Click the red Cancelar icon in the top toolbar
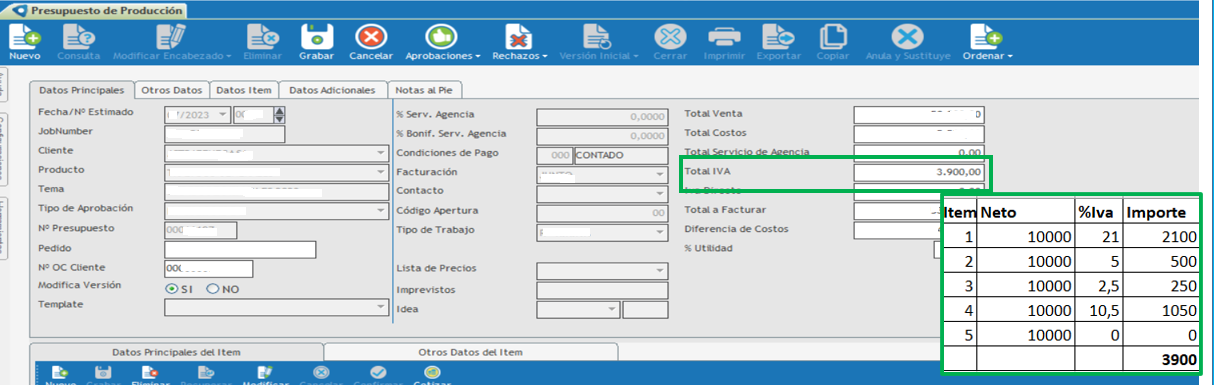The width and height of the screenshot is (1214, 386). click(x=371, y=37)
